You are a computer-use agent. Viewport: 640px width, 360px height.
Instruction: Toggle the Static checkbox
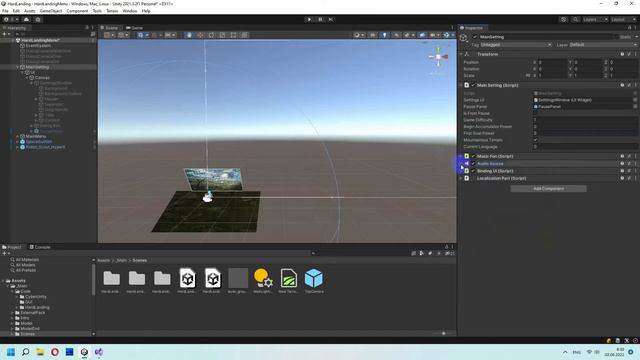click(x=617, y=37)
